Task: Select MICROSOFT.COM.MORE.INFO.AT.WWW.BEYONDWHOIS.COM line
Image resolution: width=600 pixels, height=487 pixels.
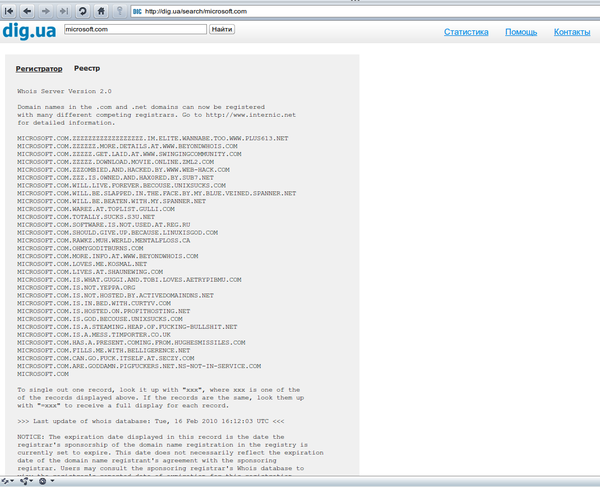Action: point(108,256)
